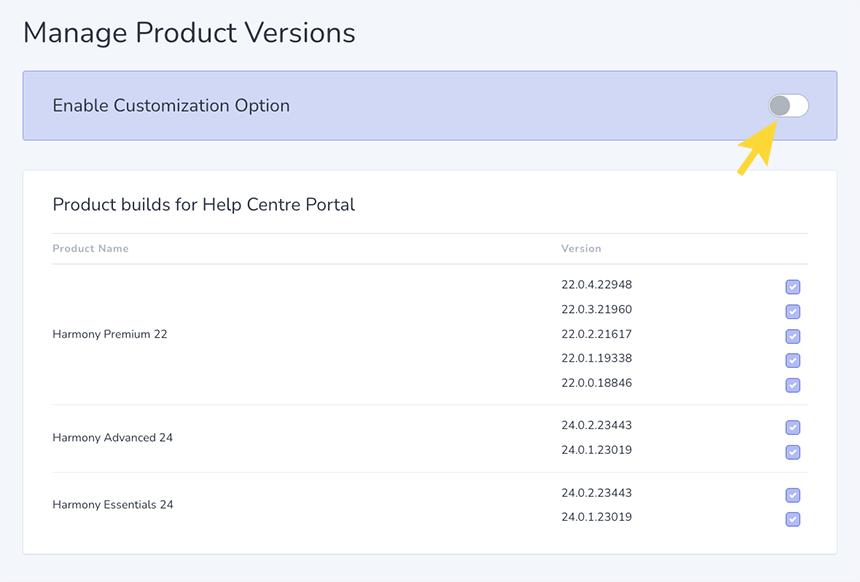Image resolution: width=860 pixels, height=582 pixels.
Task: Click the 22.0.4.22948 version number text
Action: [x=597, y=285]
